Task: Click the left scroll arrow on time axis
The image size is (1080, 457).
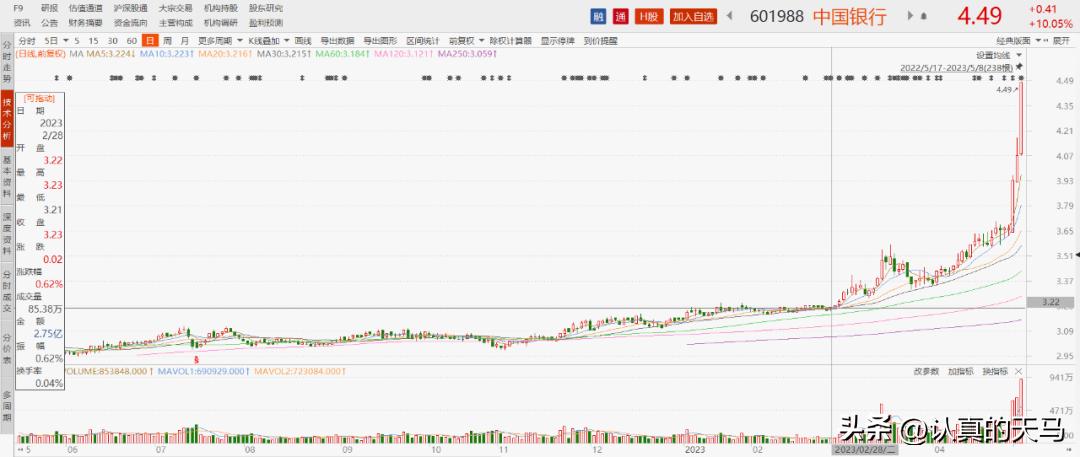Action: 19,449
